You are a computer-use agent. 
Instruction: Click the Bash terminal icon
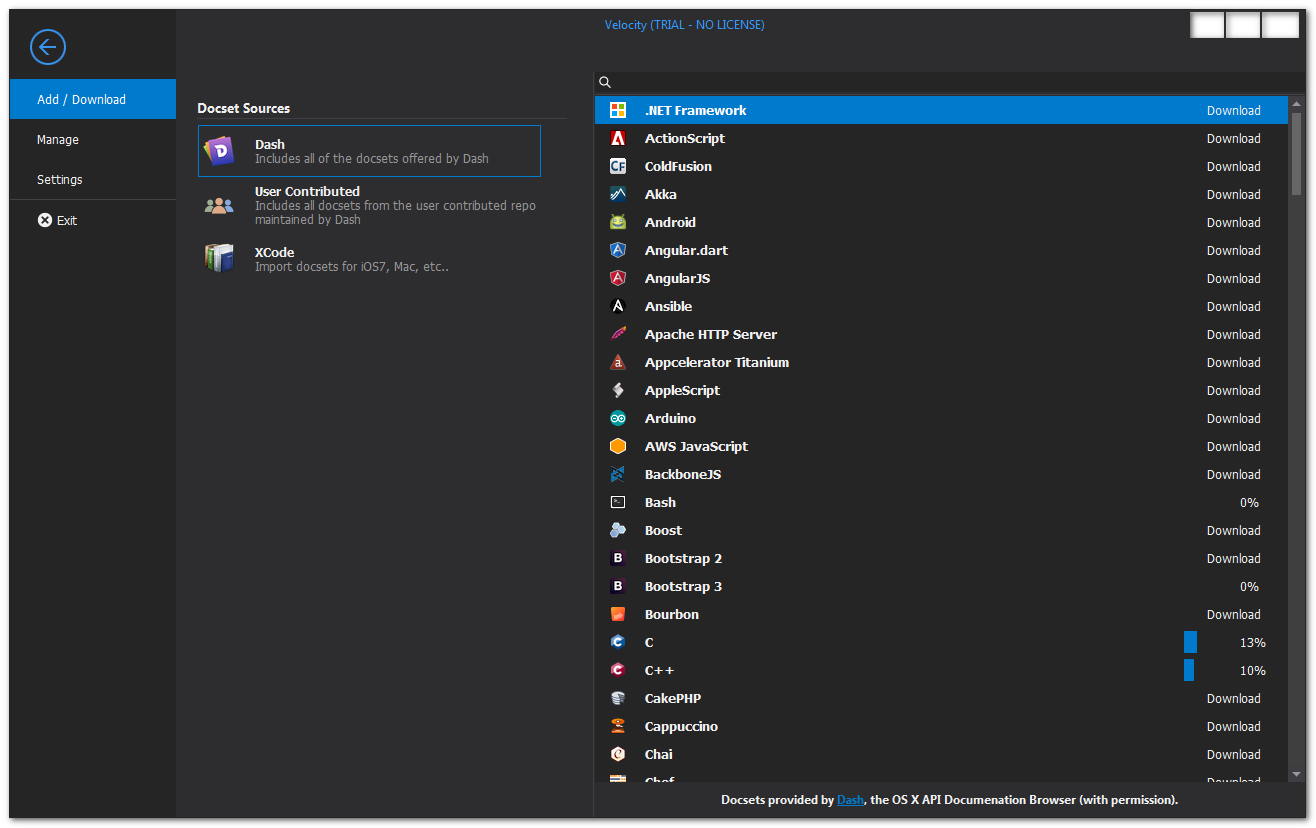(618, 502)
